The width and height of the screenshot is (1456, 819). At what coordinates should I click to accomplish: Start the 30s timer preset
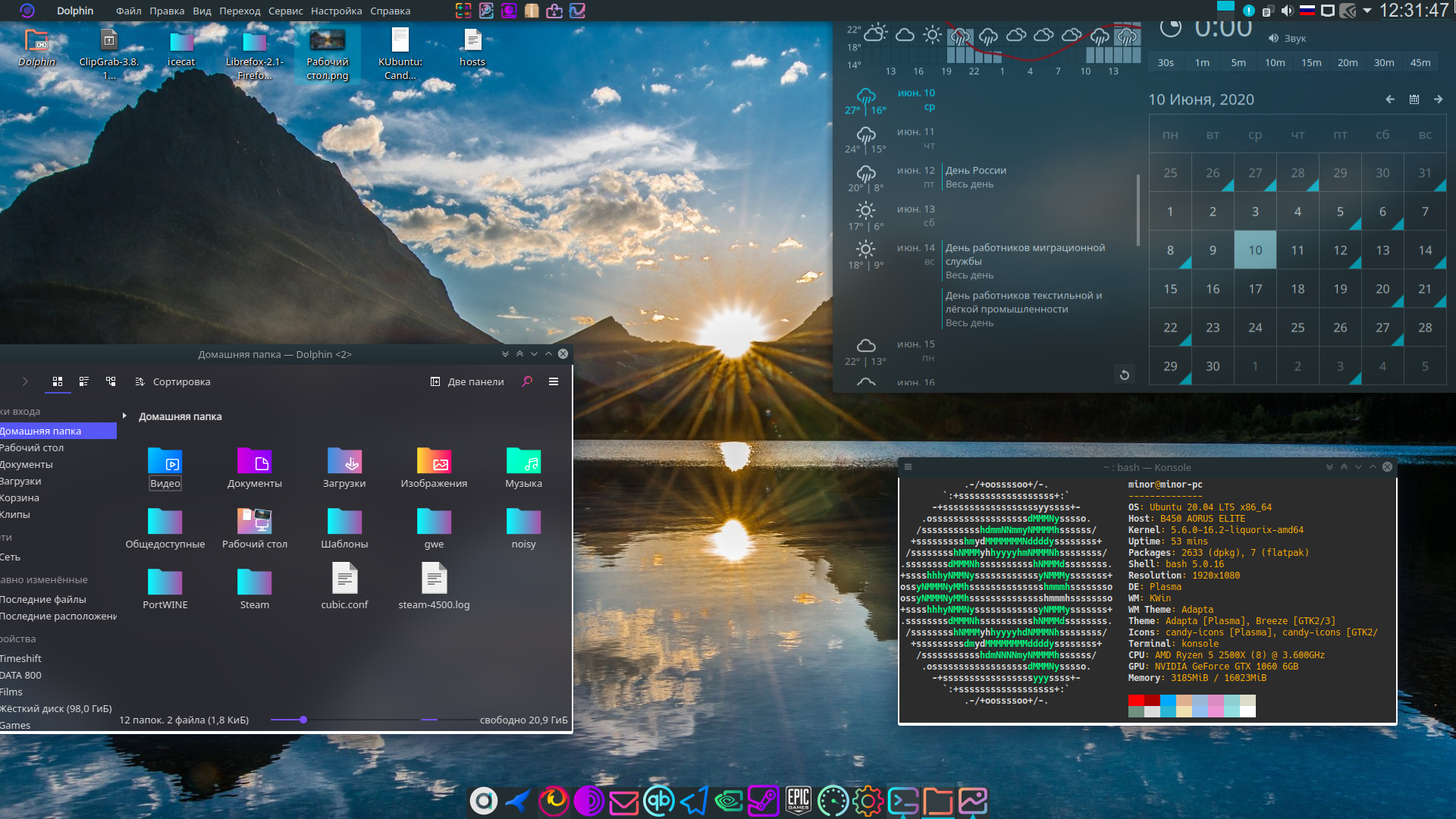1166,62
